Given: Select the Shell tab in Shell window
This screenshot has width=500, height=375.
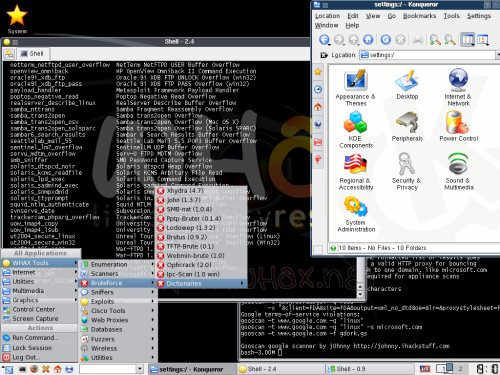Looking at the screenshot, I should 32,53.
